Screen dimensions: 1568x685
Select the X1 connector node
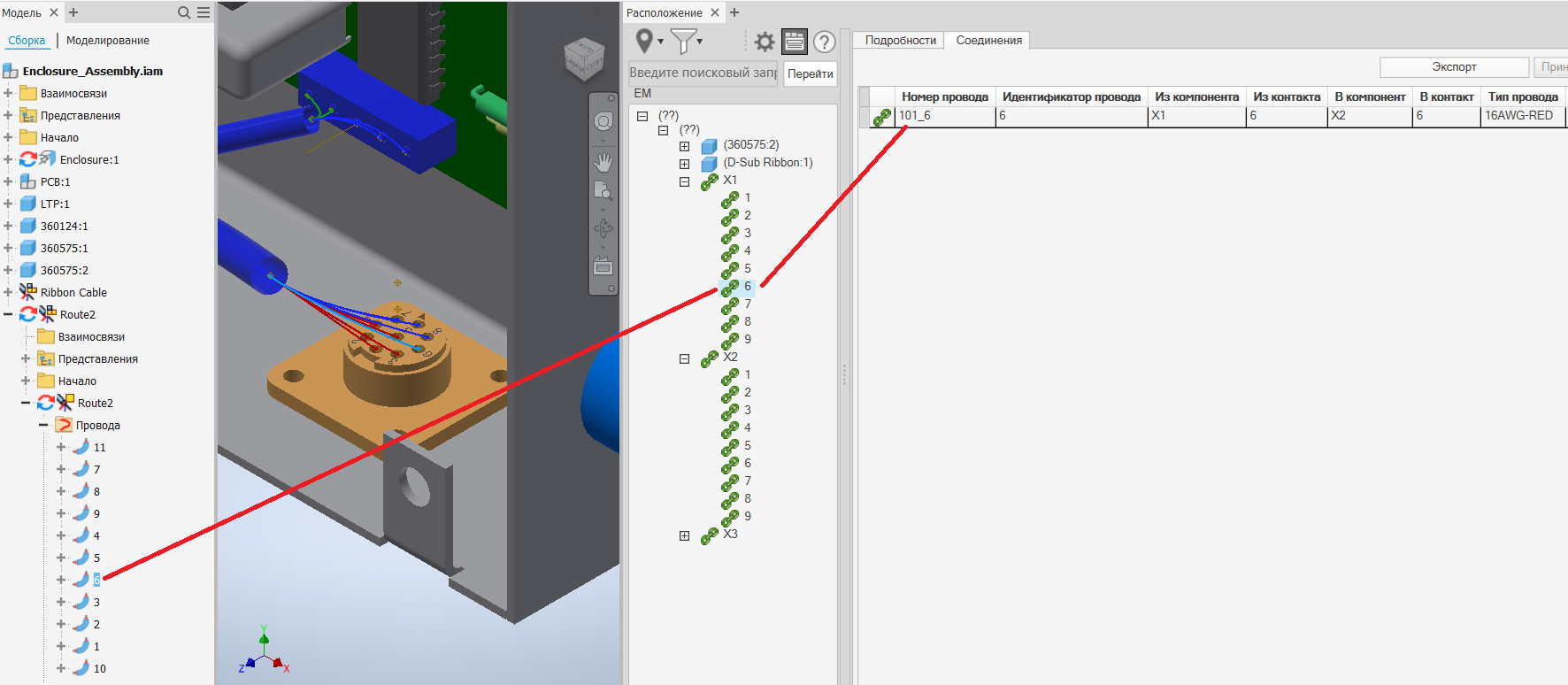[x=730, y=180]
